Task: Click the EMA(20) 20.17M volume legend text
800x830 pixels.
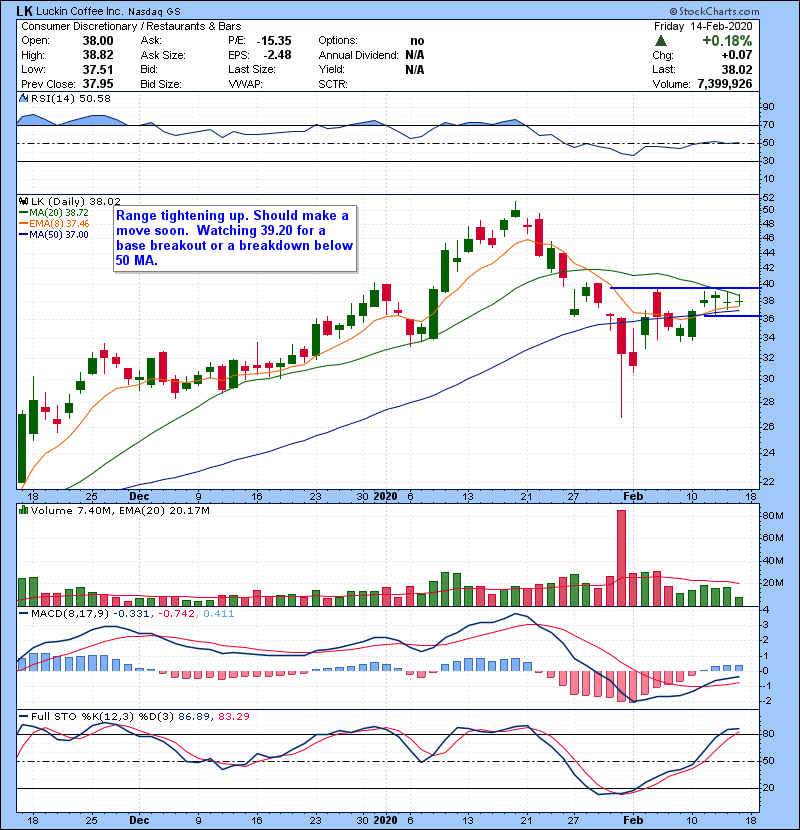Action: 165,511
